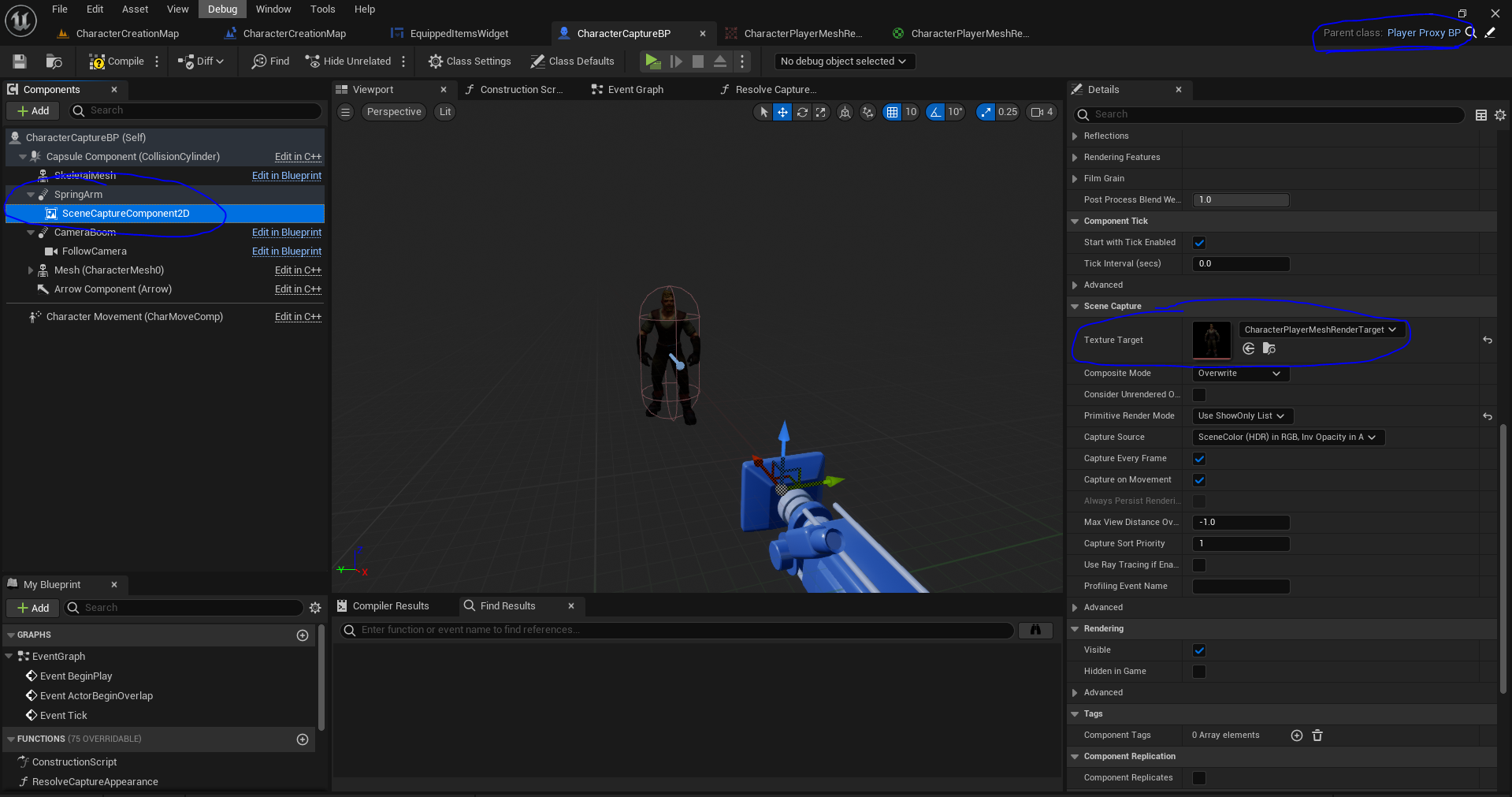Toggle surface snapping icon in viewport
The height and width of the screenshot is (797, 1512).
[x=867, y=112]
